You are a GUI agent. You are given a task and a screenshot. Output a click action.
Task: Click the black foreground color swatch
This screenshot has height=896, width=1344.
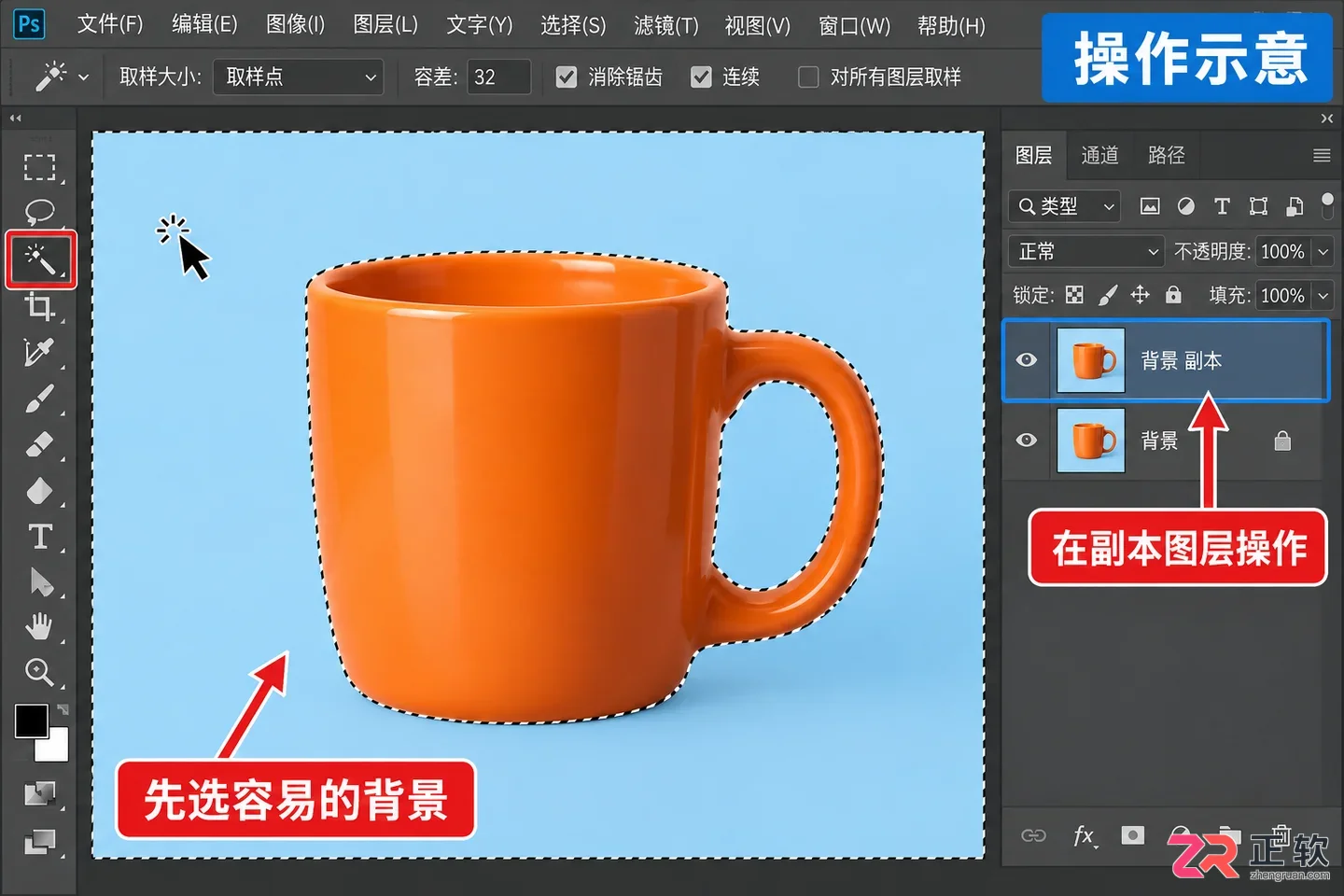point(31,720)
